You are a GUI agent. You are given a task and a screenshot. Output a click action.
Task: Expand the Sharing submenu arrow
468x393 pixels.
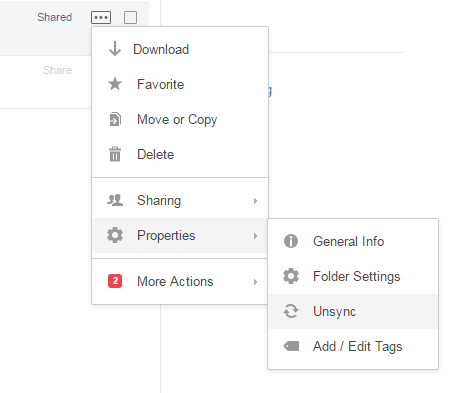click(x=255, y=201)
